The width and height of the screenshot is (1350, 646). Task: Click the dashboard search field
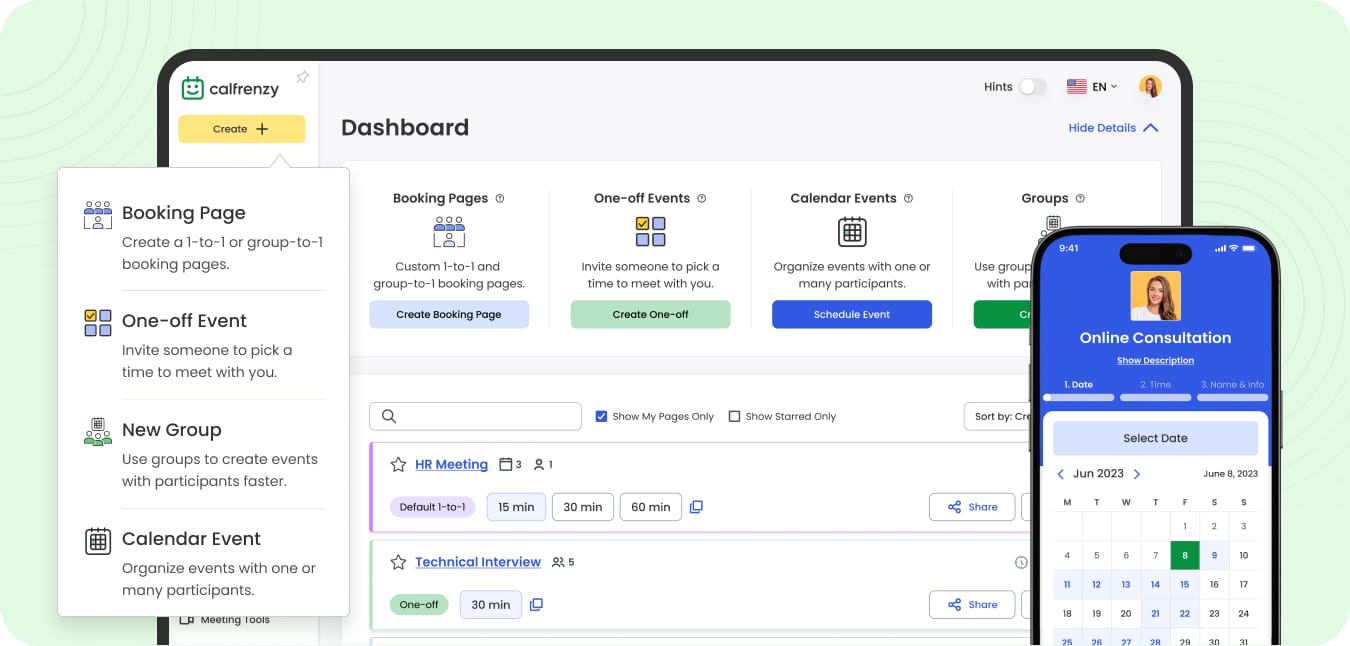[x=475, y=416]
